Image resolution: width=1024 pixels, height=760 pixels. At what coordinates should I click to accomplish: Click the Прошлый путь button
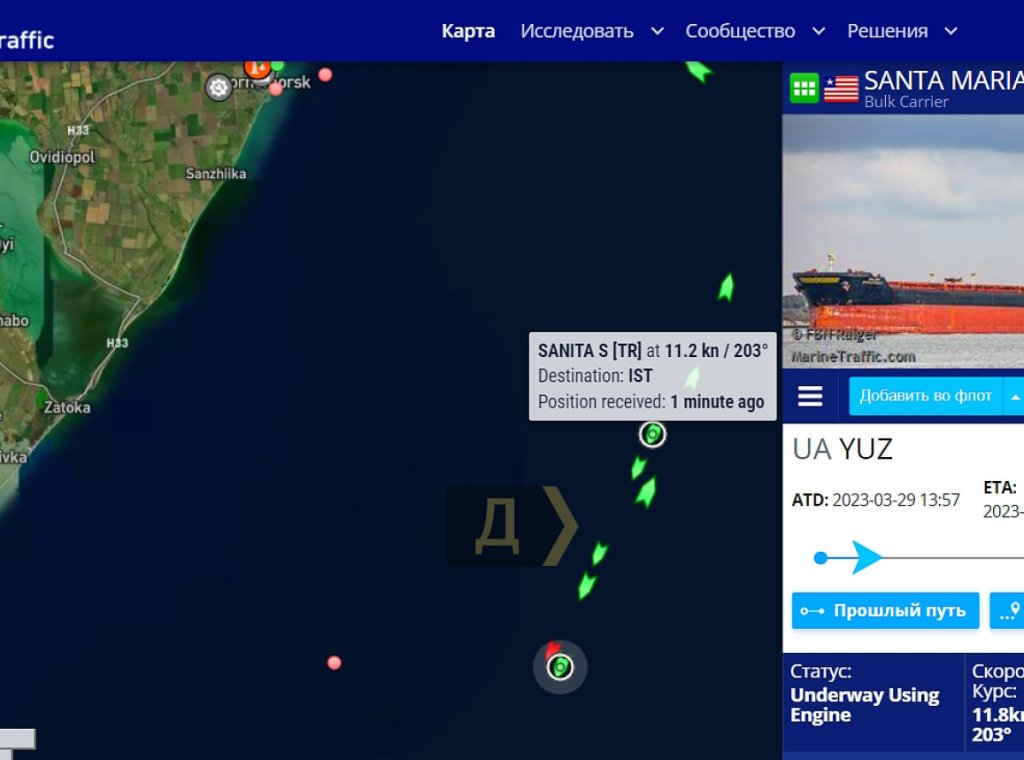pyautogui.click(x=886, y=610)
